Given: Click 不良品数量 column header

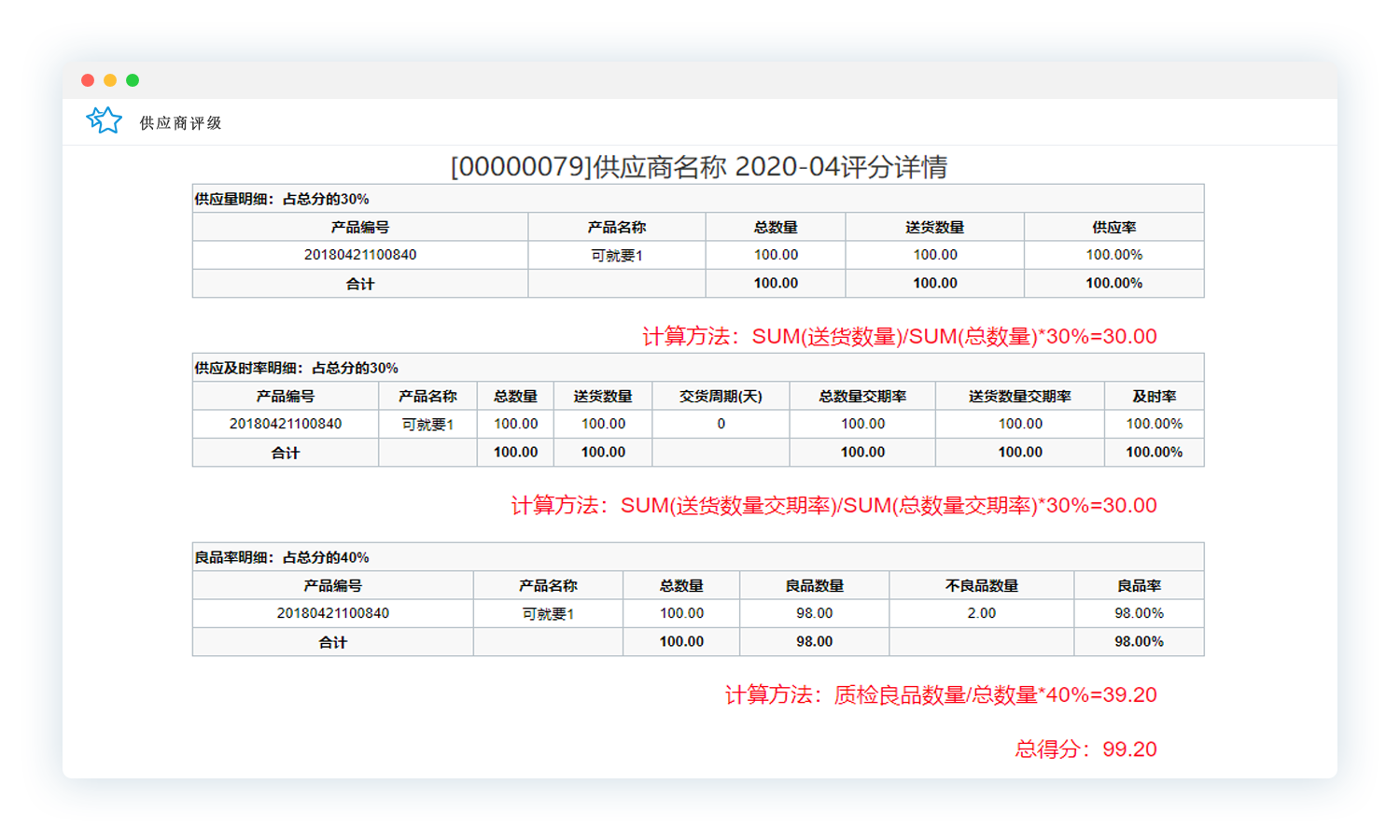Looking at the screenshot, I should (981, 585).
